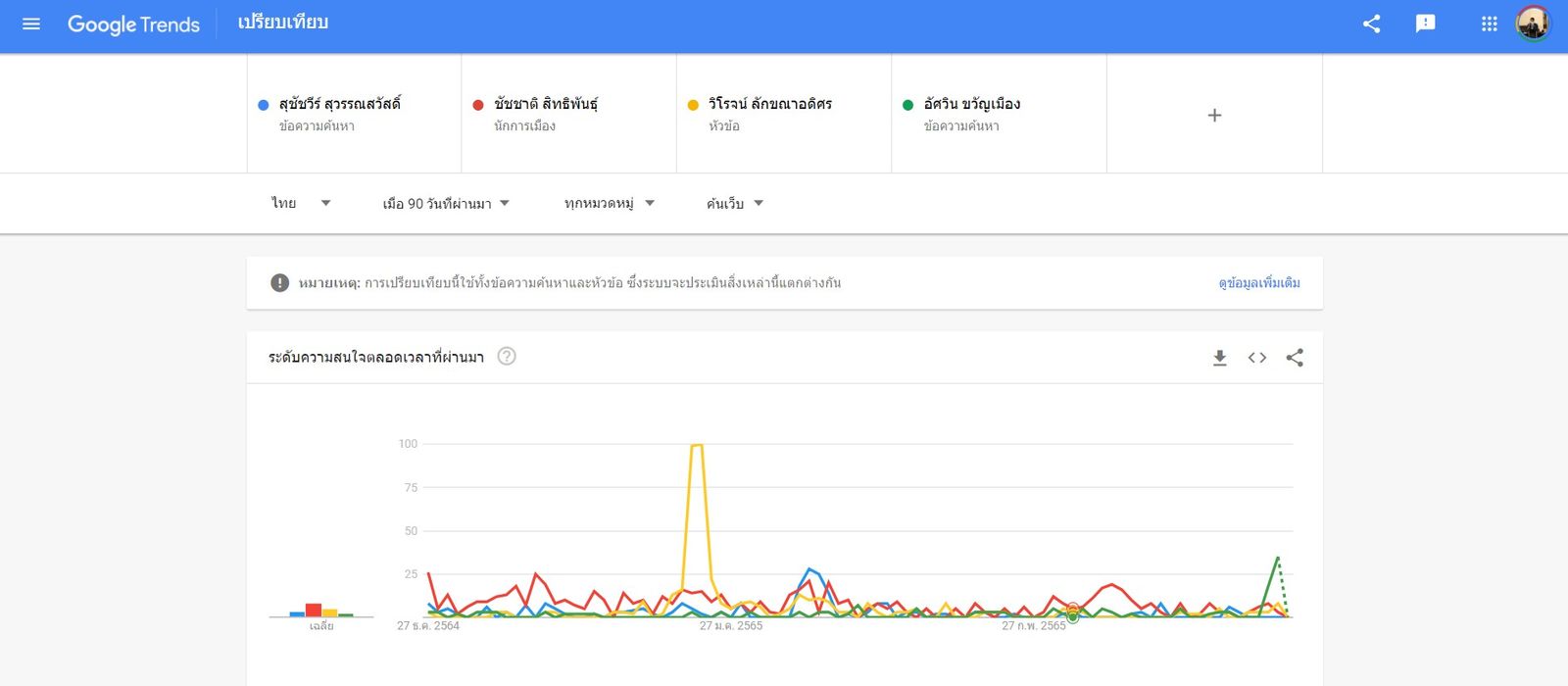Open the 90-day time range dropdown
This screenshot has width=1568, height=686.
[446, 203]
